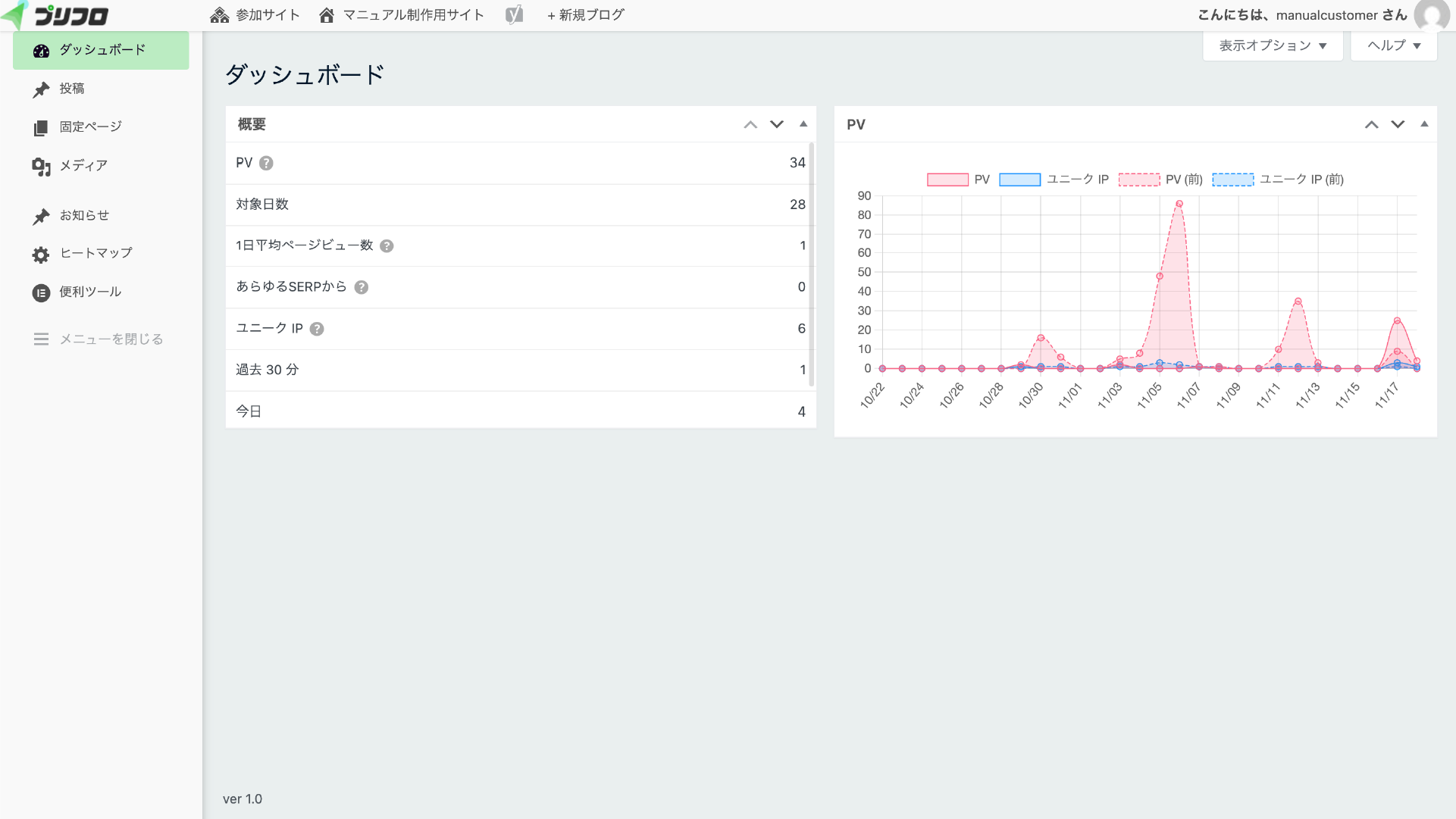
Task: Toggle PV (前) dashed series in legend
Action: [1138, 180]
